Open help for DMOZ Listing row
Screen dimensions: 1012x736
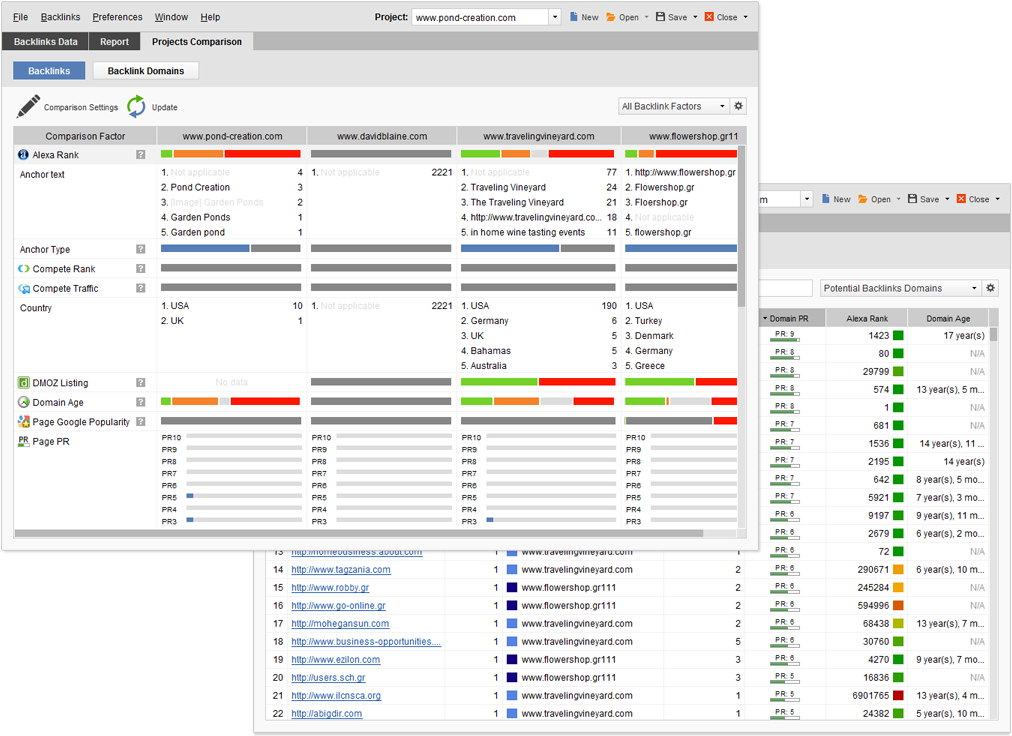pos(141,383)
